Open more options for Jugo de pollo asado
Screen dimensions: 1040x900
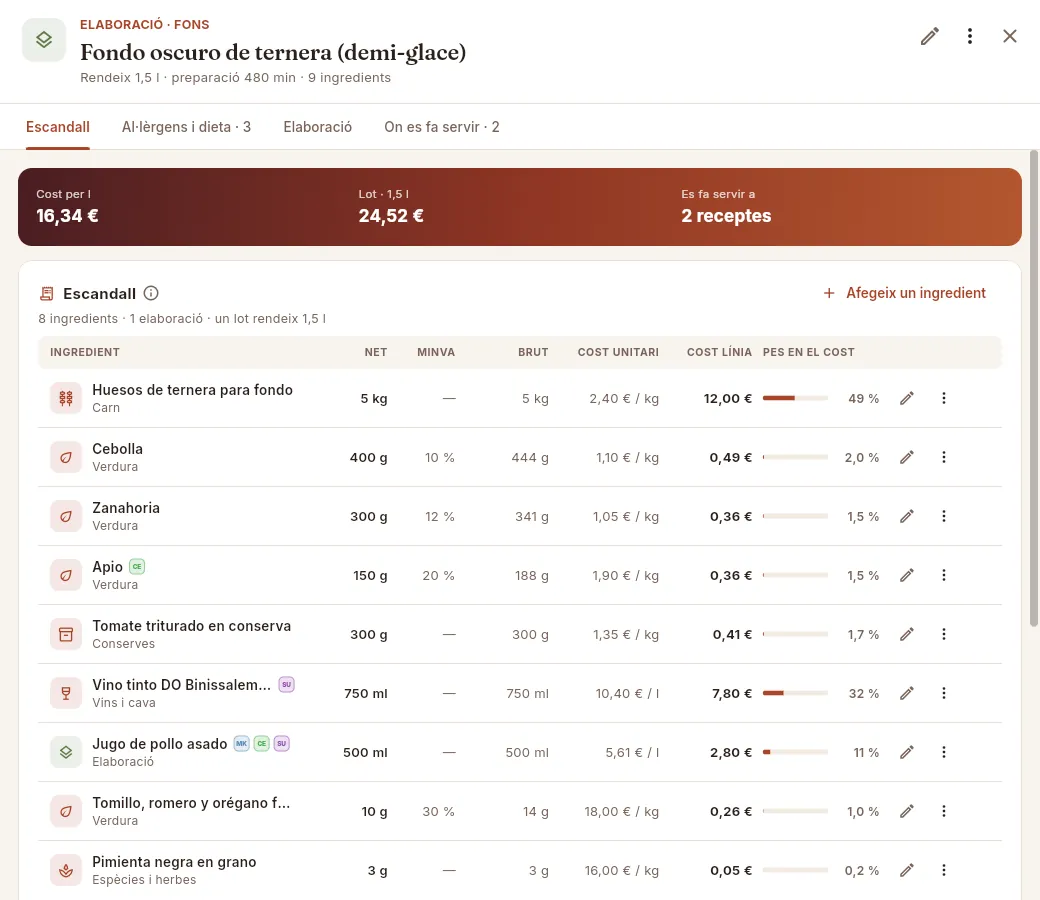point(944,752)
